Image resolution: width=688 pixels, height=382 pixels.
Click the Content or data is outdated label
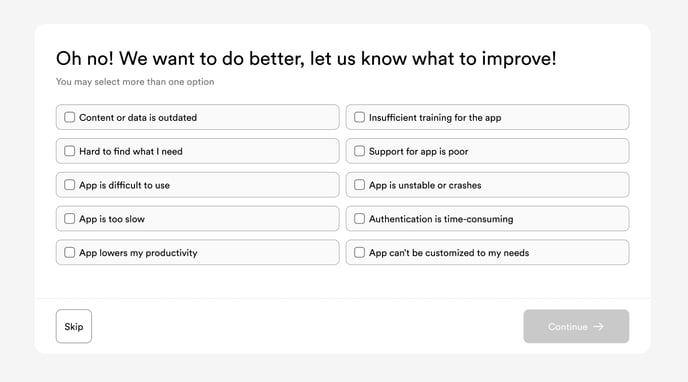[138, 118]
